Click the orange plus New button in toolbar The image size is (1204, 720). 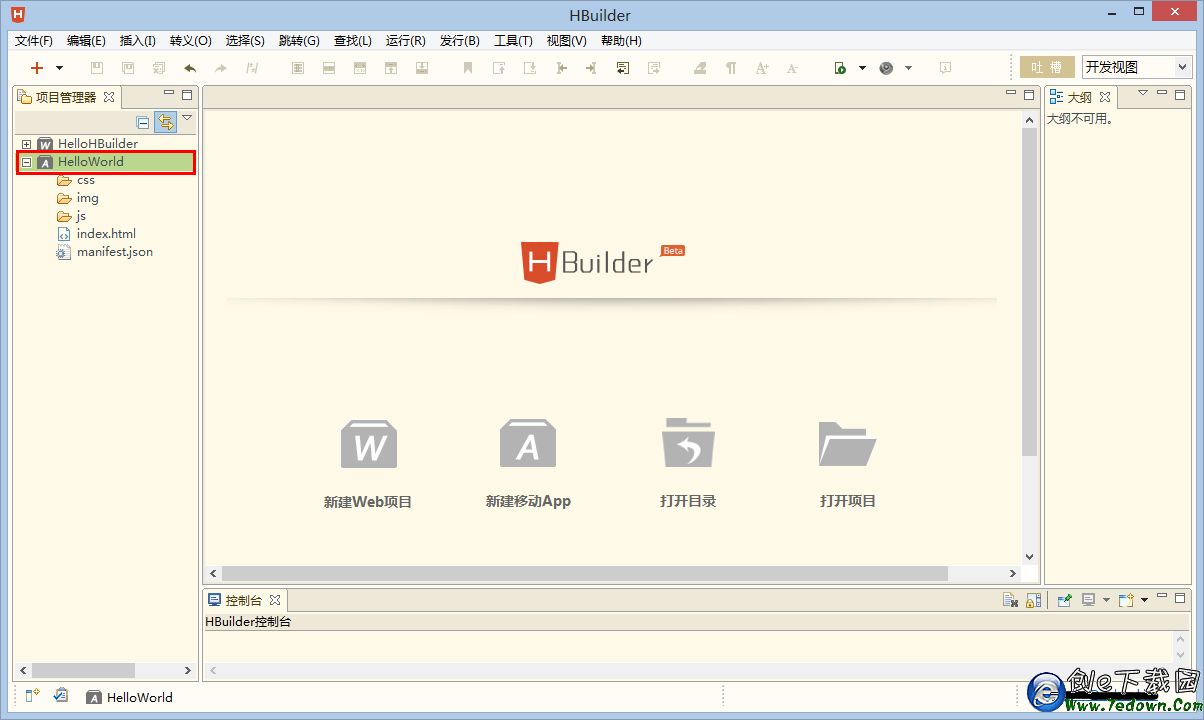[x=37, y=68]
